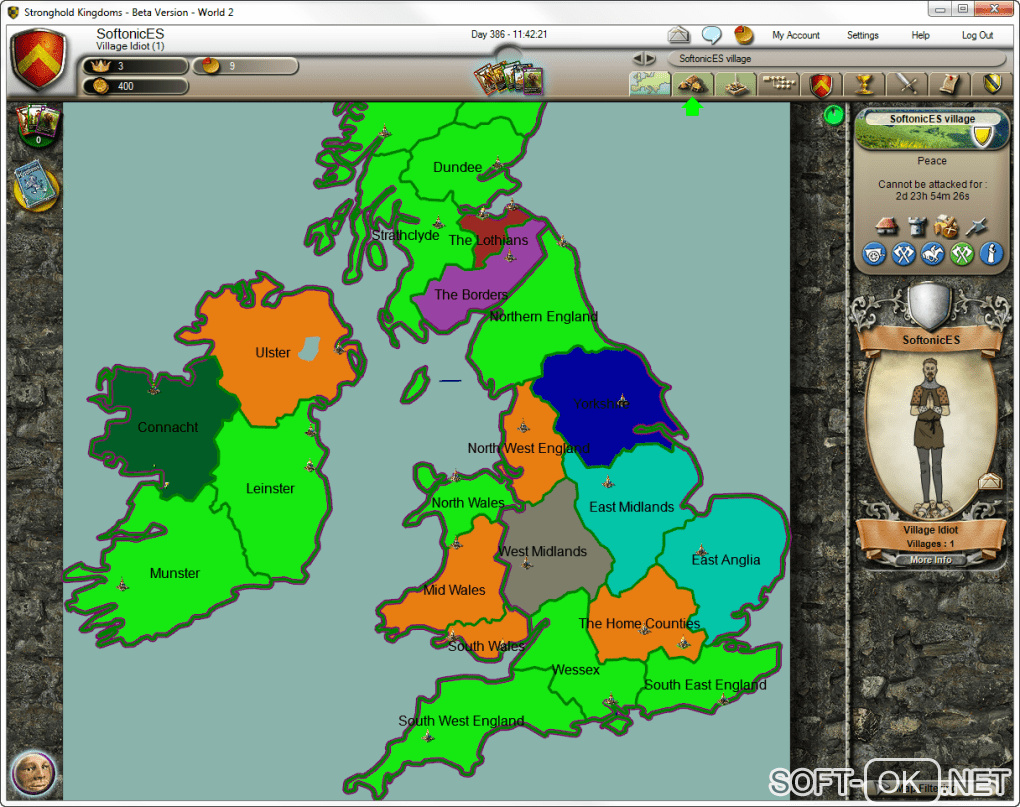This screenshot has width=1020, height=807.
Task: Click the blue crossed axes button
Action: pos(903,254)
